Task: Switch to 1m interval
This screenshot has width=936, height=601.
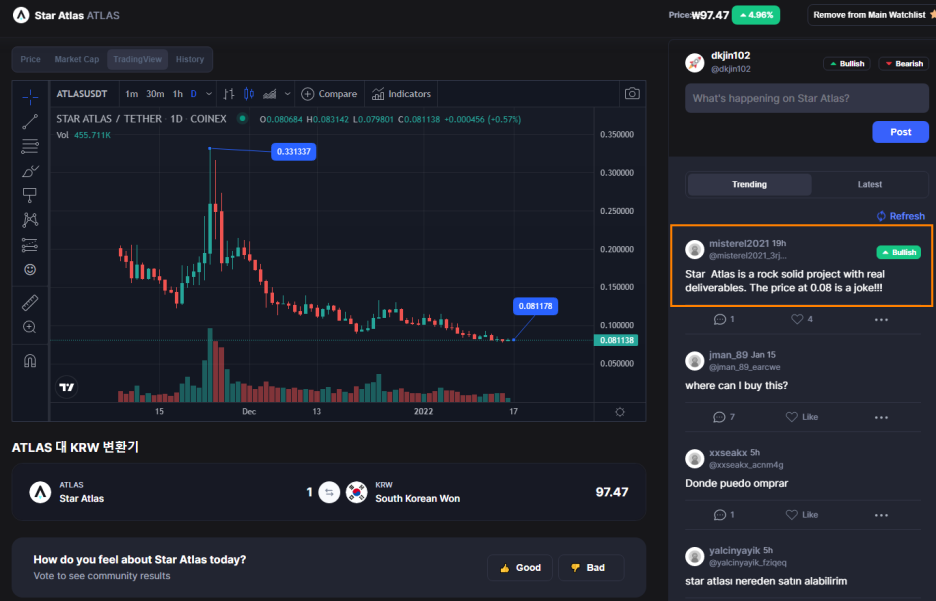Action: point(131,94)
